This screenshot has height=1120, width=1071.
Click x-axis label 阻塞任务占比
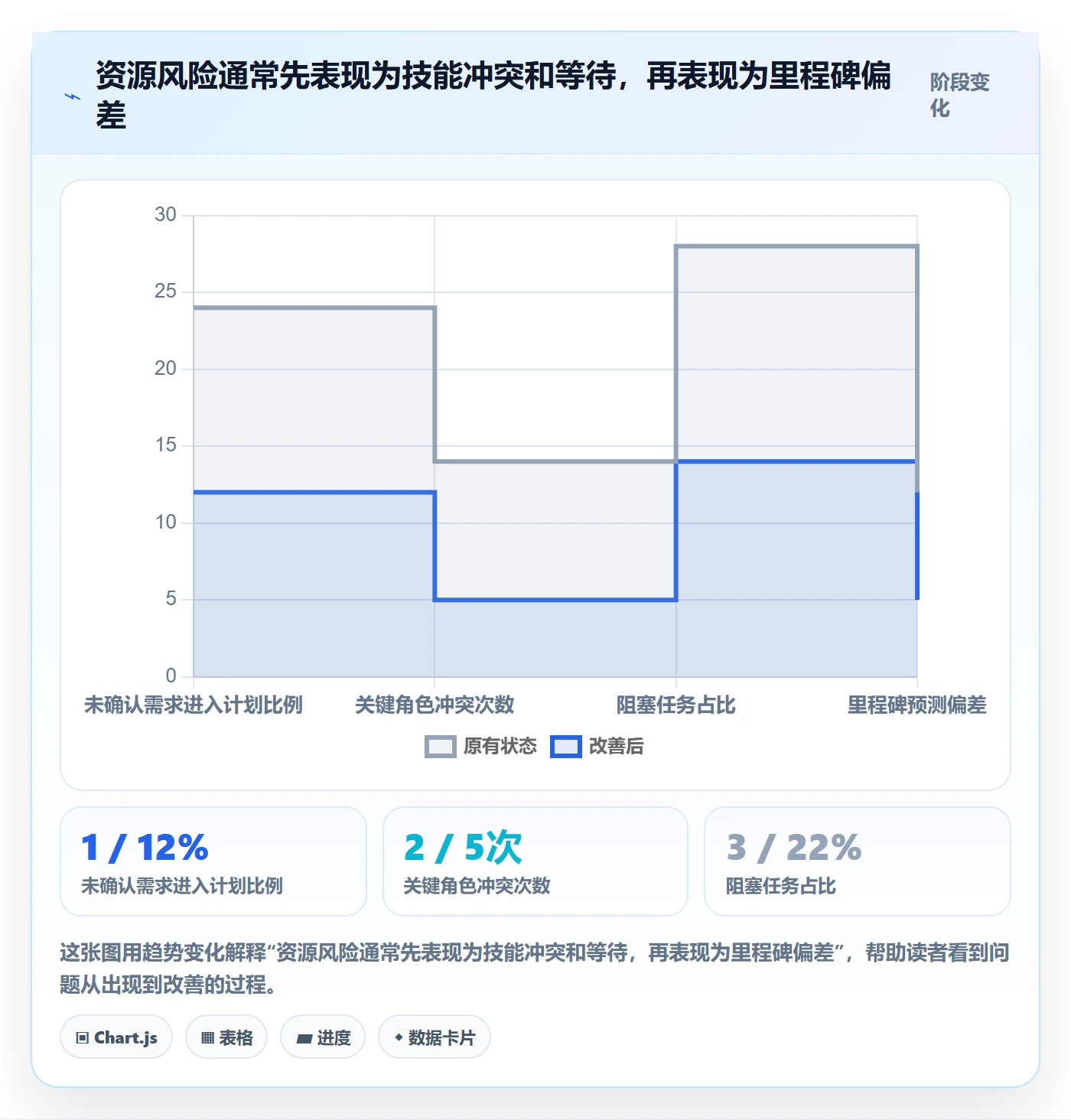[676, 705]
